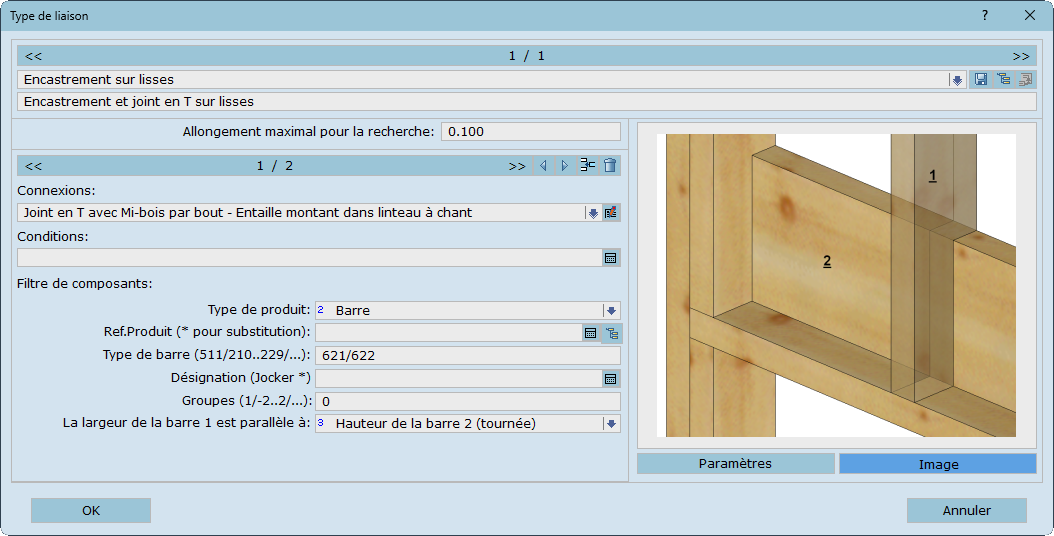This screenshot has height=536, width=1054.
Task: Open the tree icon beside Ref.Produit
Action: pos(611,333)
